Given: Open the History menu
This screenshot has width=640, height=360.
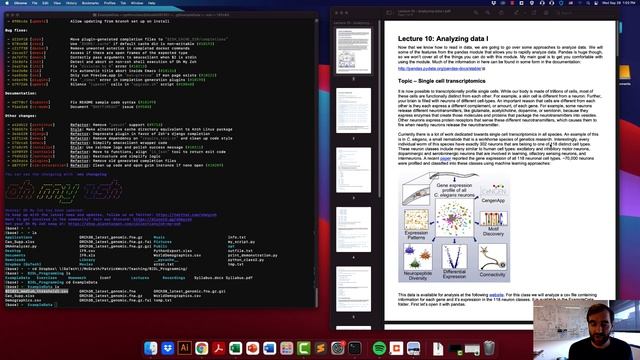Looking at the screenshot, I should pos(71,3).
